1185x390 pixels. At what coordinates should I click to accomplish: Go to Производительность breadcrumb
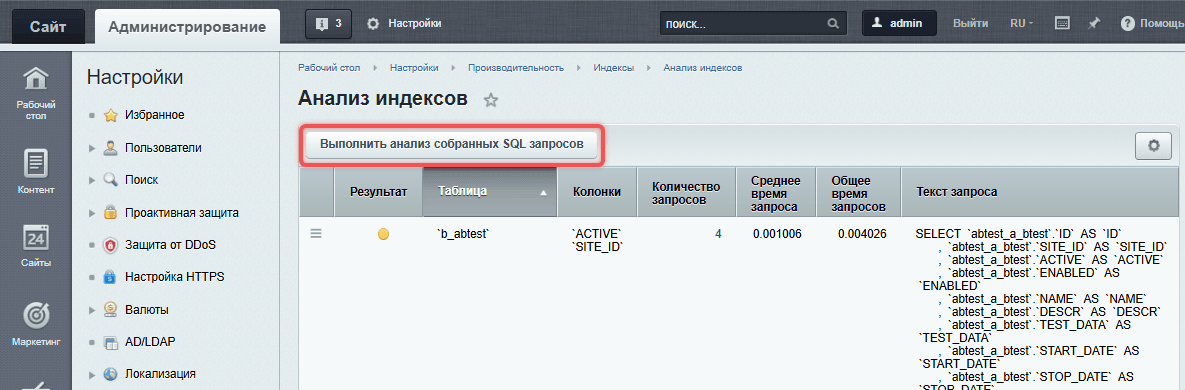pos(515,68)
